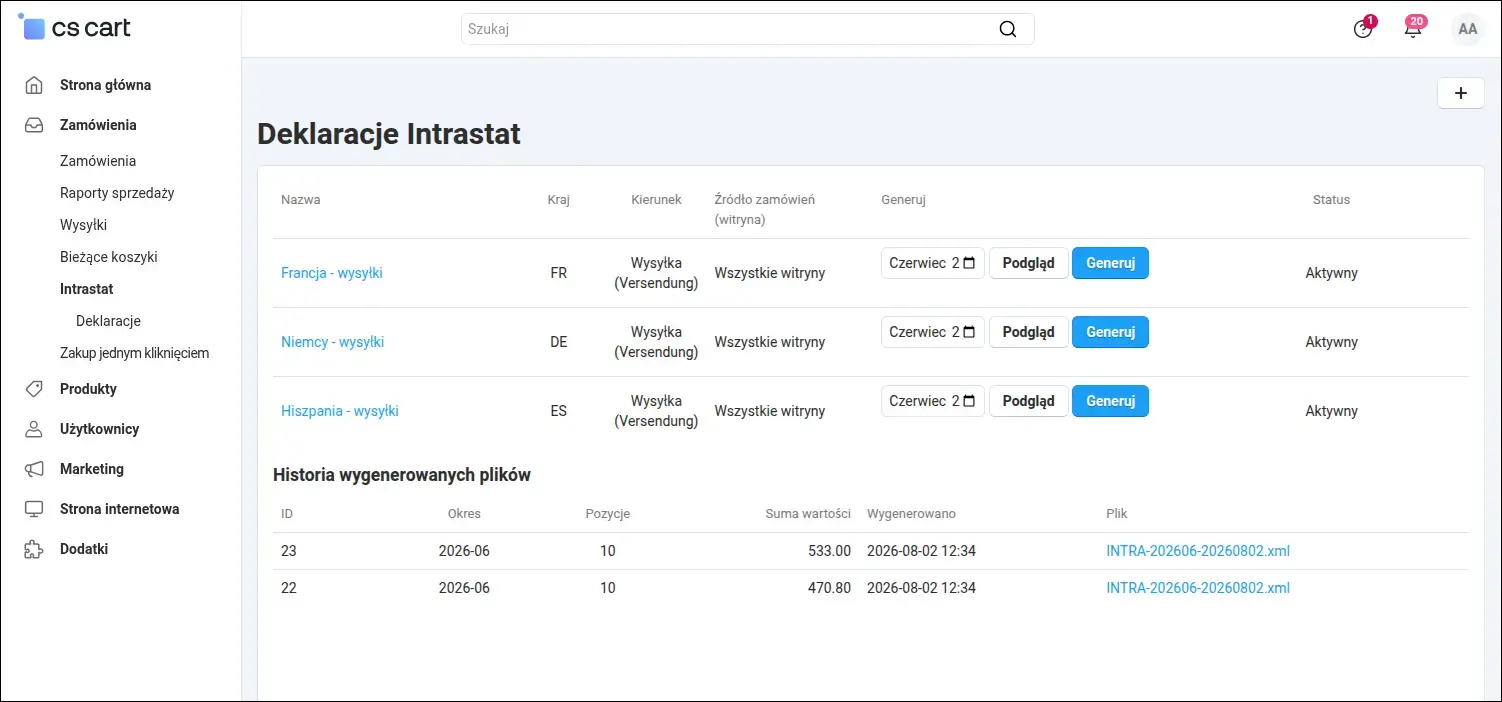Open Wysyłki submenu item
The image size is (1502, 702).
(x=83, y=225)
